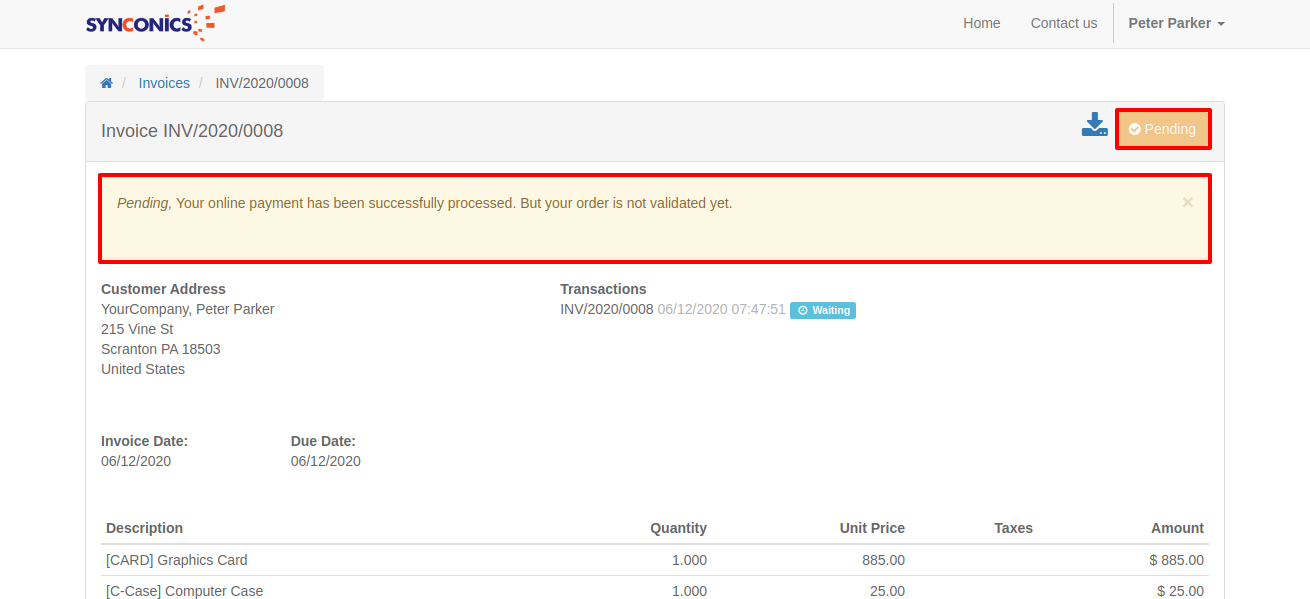Click the Synconics logo

click(155, 23)
